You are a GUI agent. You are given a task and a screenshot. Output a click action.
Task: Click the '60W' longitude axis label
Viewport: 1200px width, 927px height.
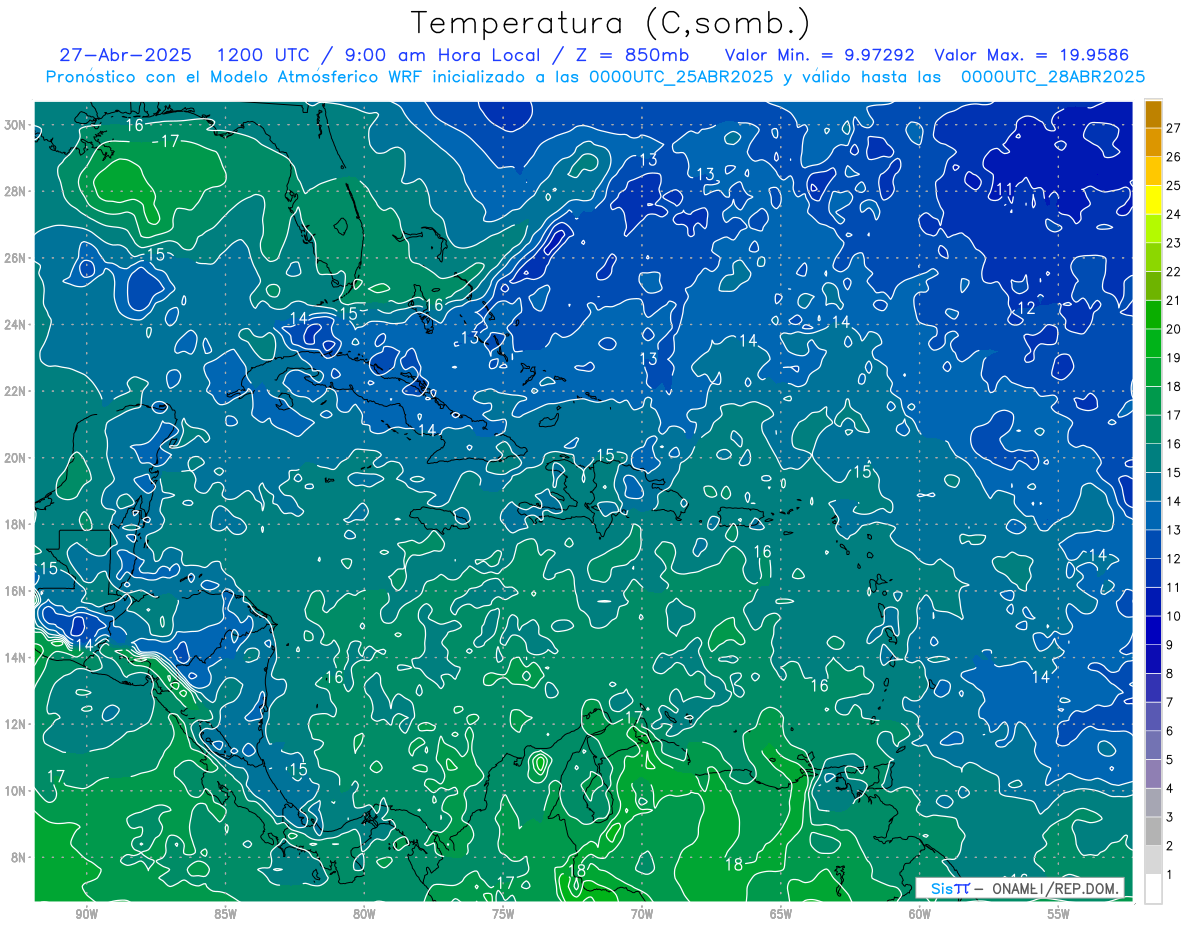tap(920, 914)
